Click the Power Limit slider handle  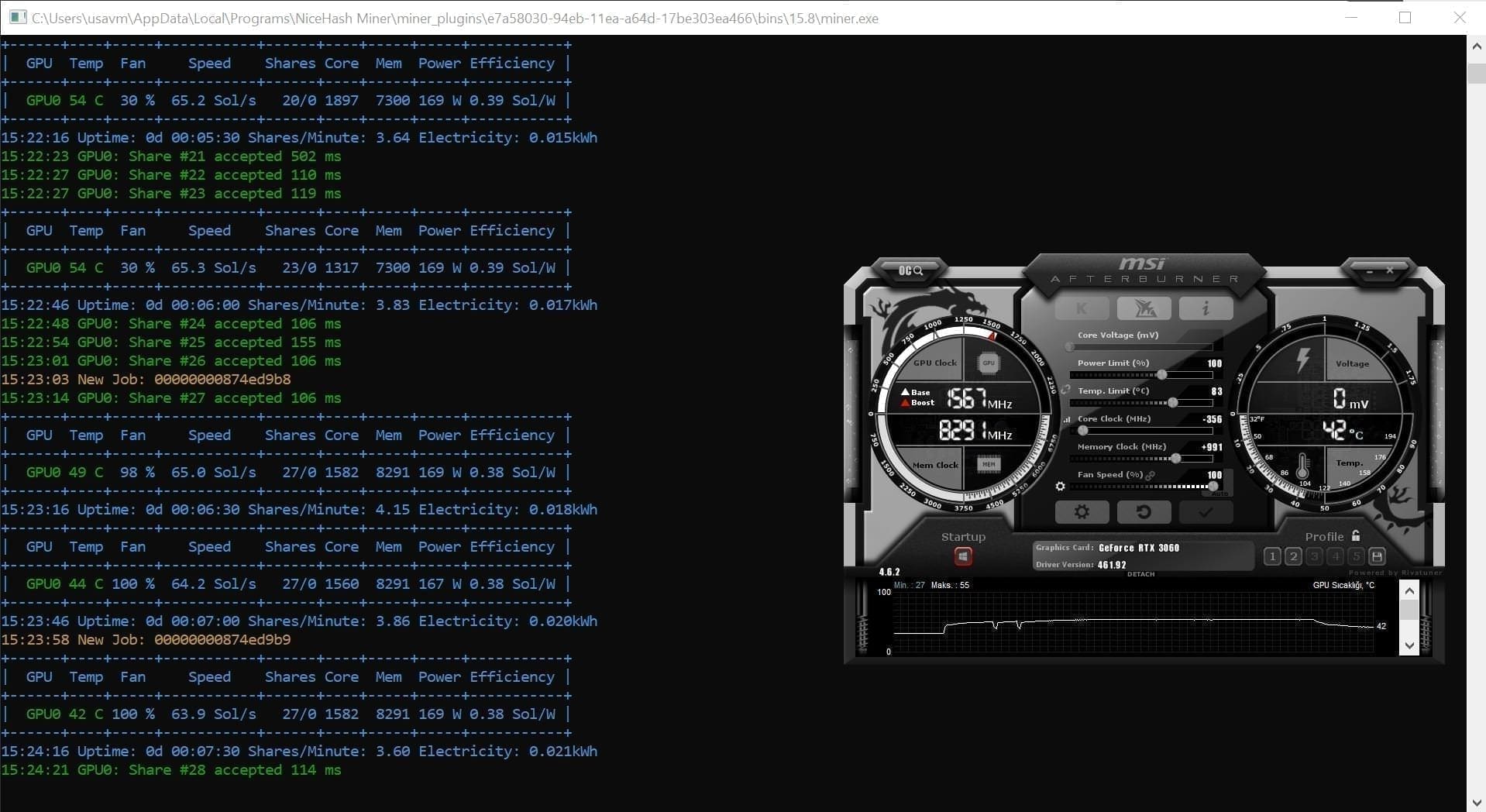pyautogui.click(x=1161, y=375)
